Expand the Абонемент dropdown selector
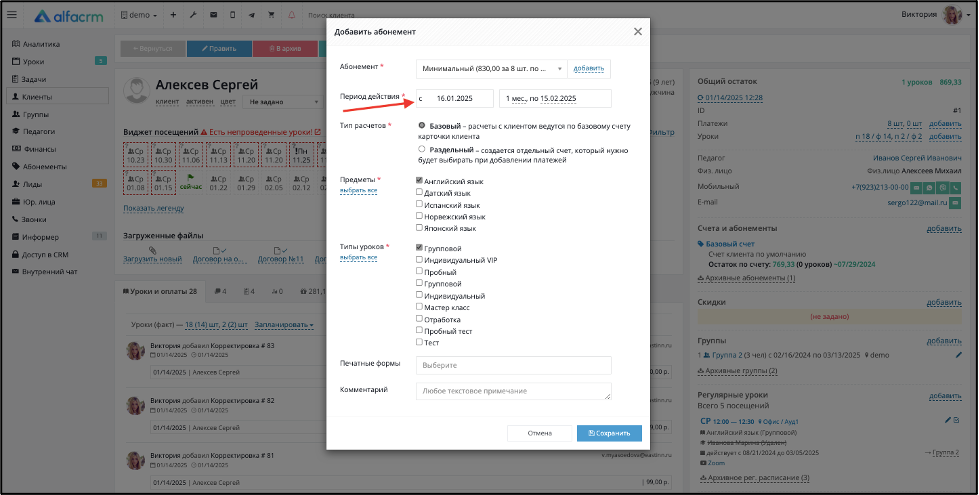 click(491, 69)
